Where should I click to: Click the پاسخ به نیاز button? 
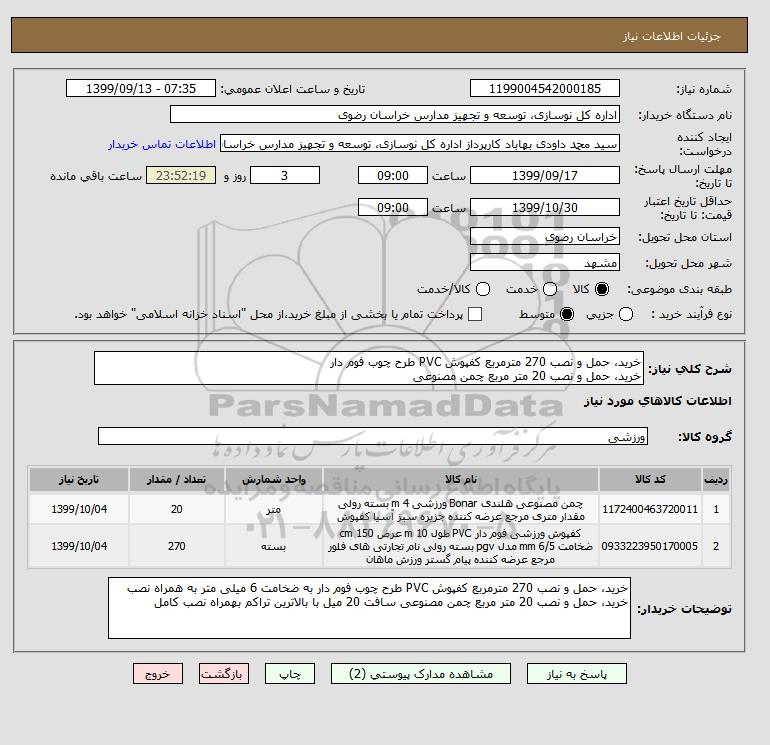pos(577,674)
